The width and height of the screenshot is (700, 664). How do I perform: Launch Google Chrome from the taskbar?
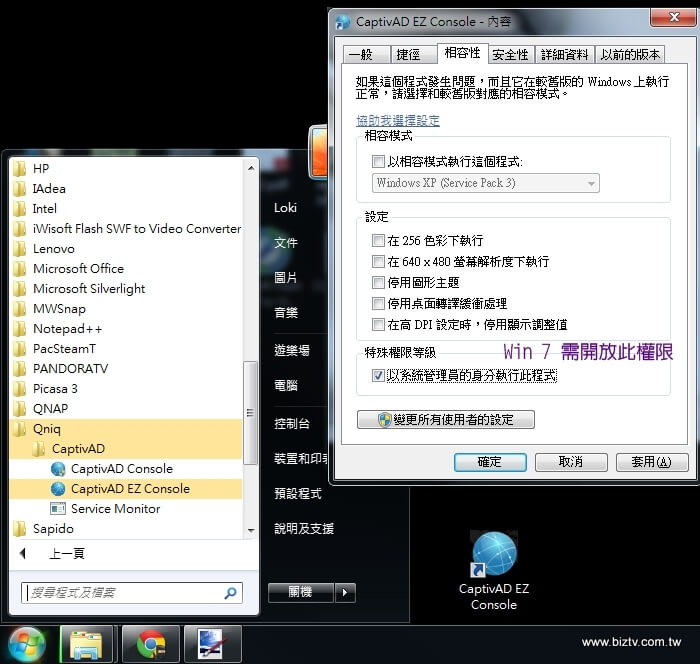click(x=151, y=644)
